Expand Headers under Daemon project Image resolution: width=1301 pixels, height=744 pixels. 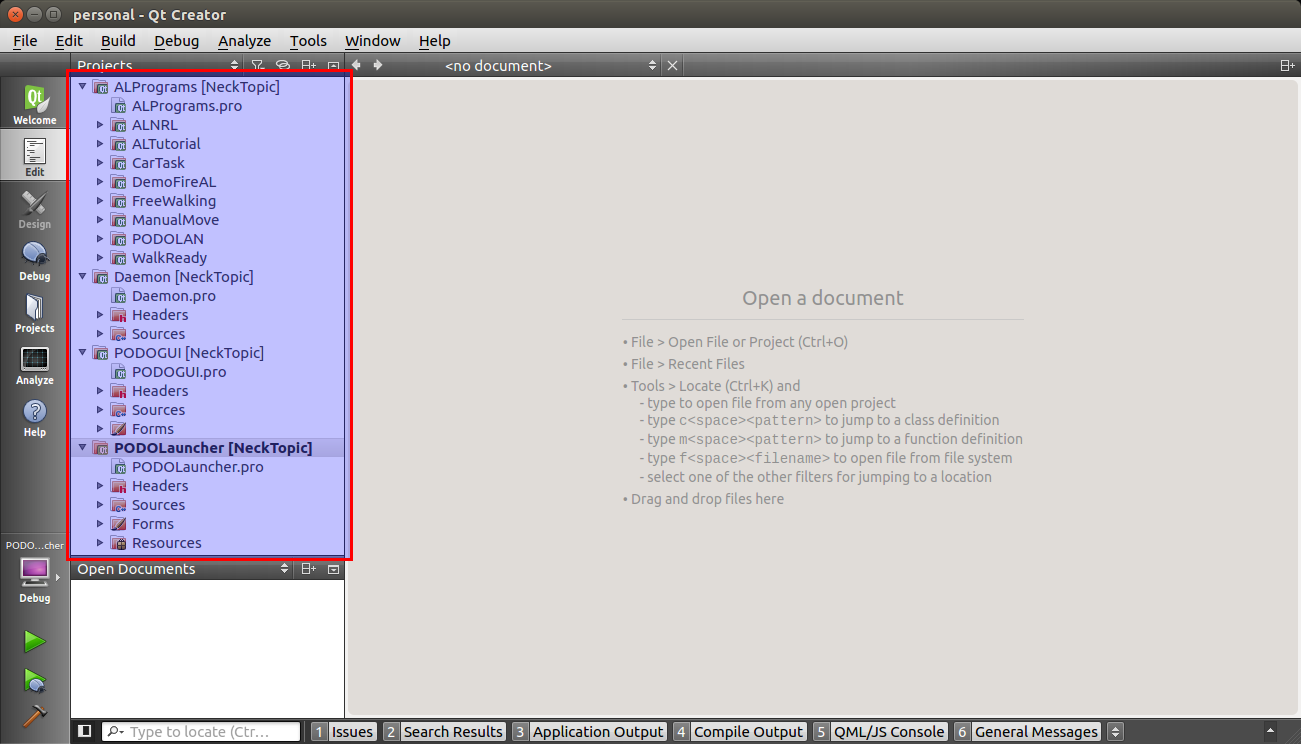tap(100, 315)
